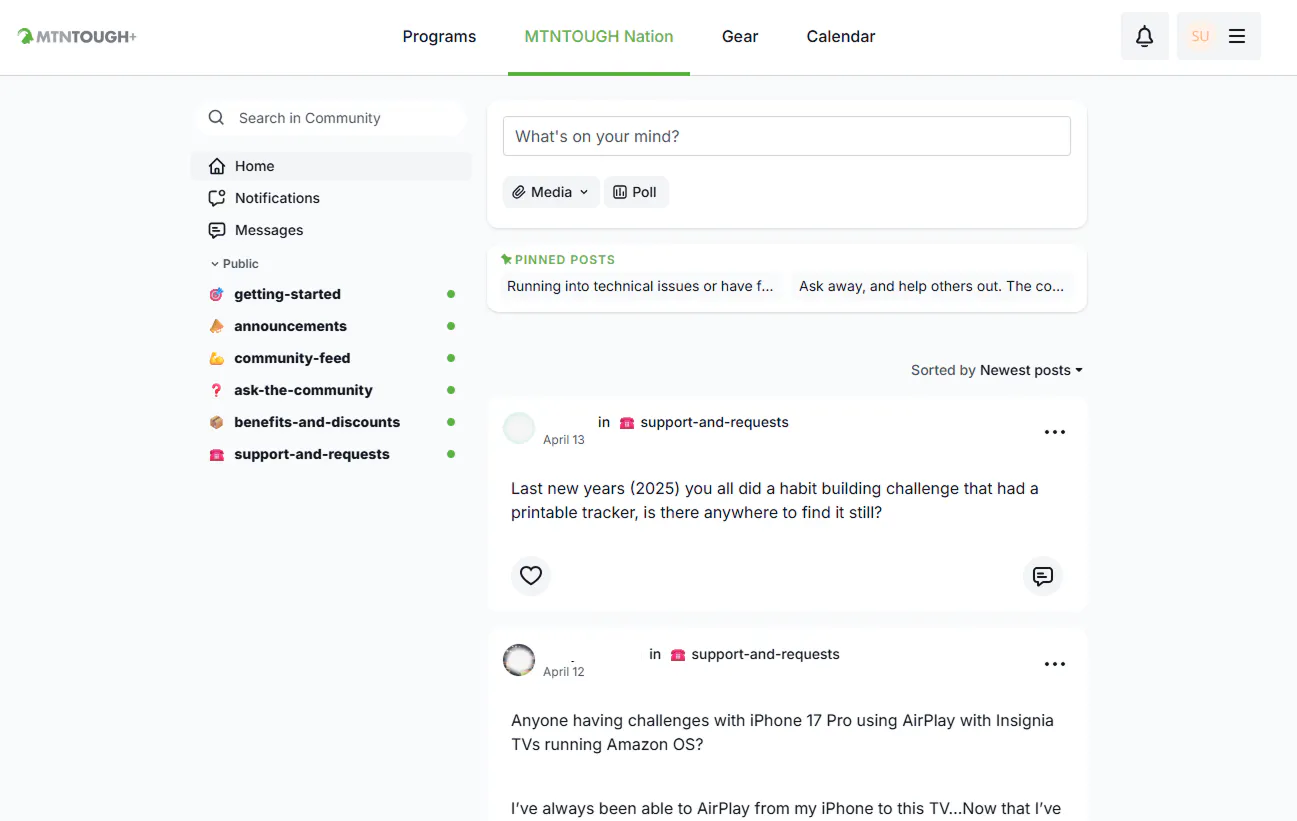Open the Gear tab
Image resolution: width=1297 pixels, height=821 pixels.
click(740, 36)
